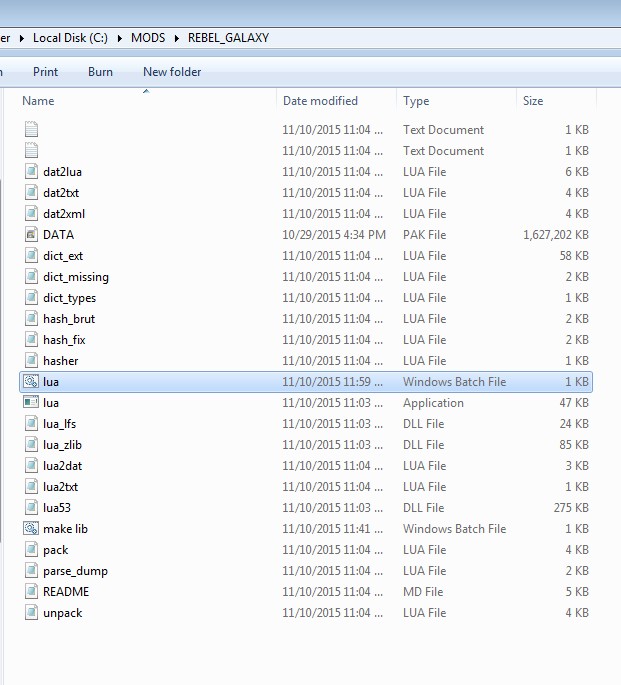This screenshot has height=685, width=621.
Task: Select the dict_missing file name
Action: tap(76, 277)
